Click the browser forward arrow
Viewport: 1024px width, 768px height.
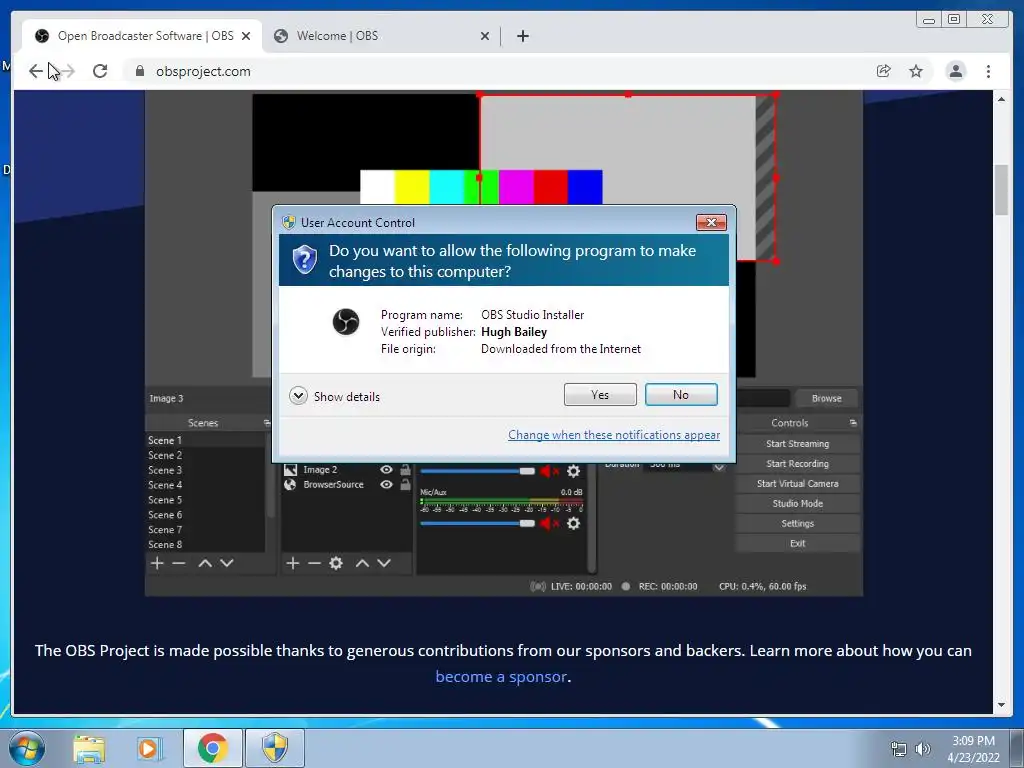point(67,71)
